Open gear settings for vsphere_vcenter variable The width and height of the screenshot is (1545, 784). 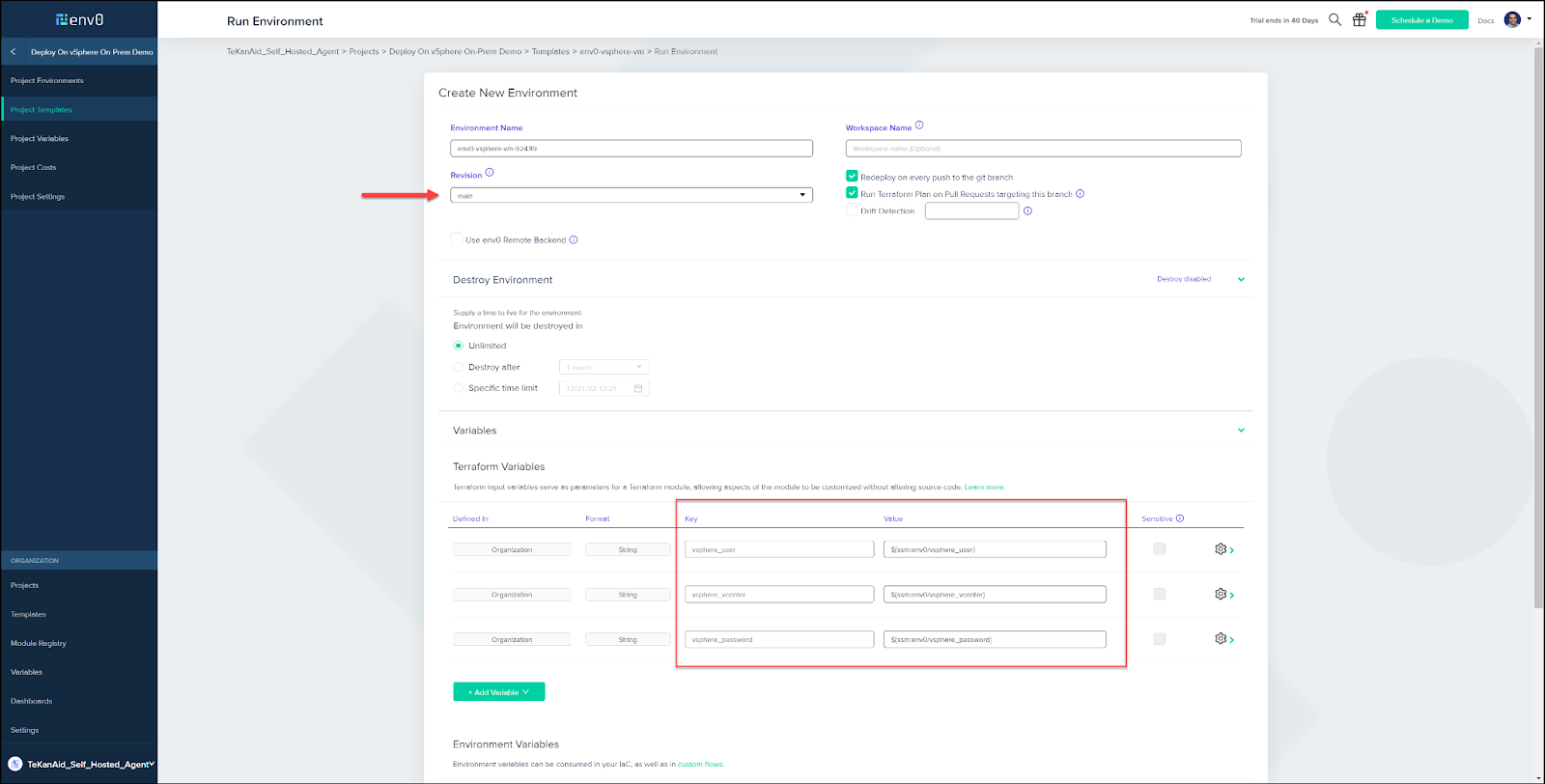[1221, 594]
